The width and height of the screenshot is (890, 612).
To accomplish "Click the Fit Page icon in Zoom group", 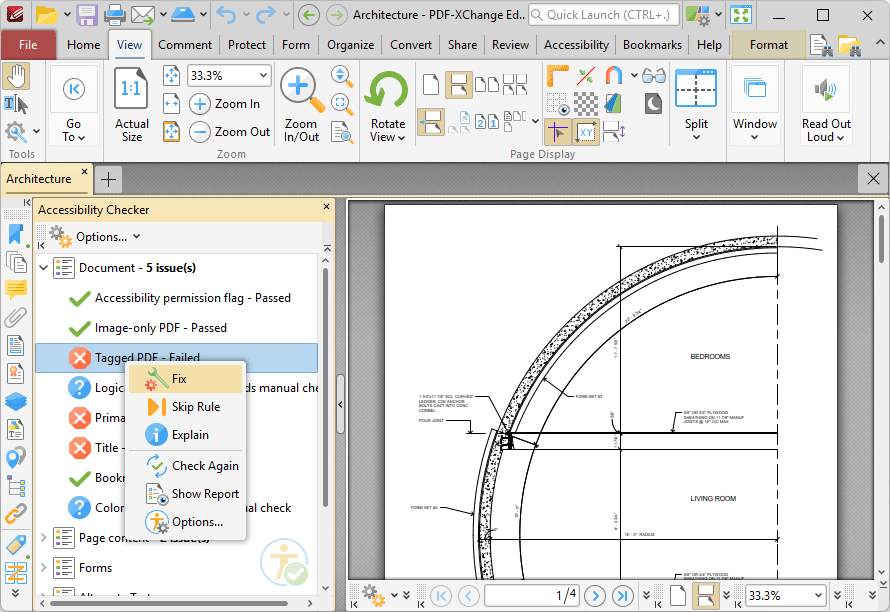I will coord(171,76).
